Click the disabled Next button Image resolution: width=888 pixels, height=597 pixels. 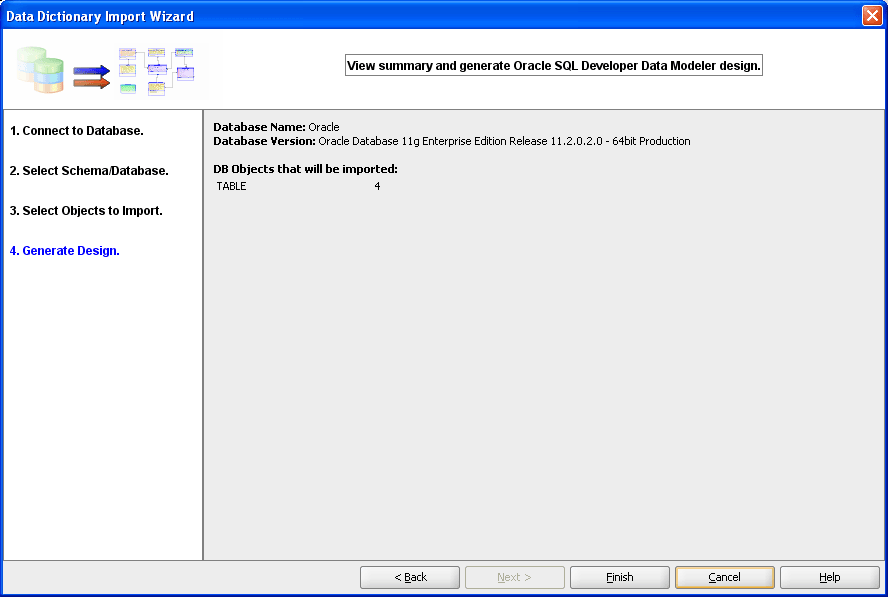pos(514,577)
